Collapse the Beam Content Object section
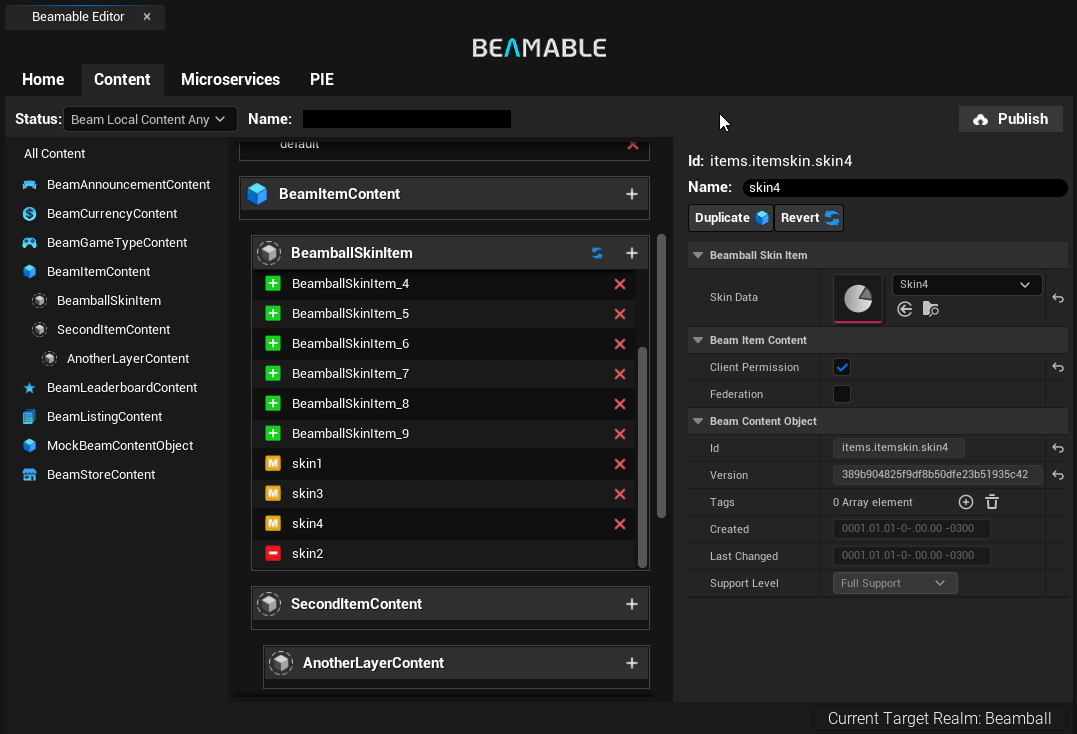 coord(698,422)
